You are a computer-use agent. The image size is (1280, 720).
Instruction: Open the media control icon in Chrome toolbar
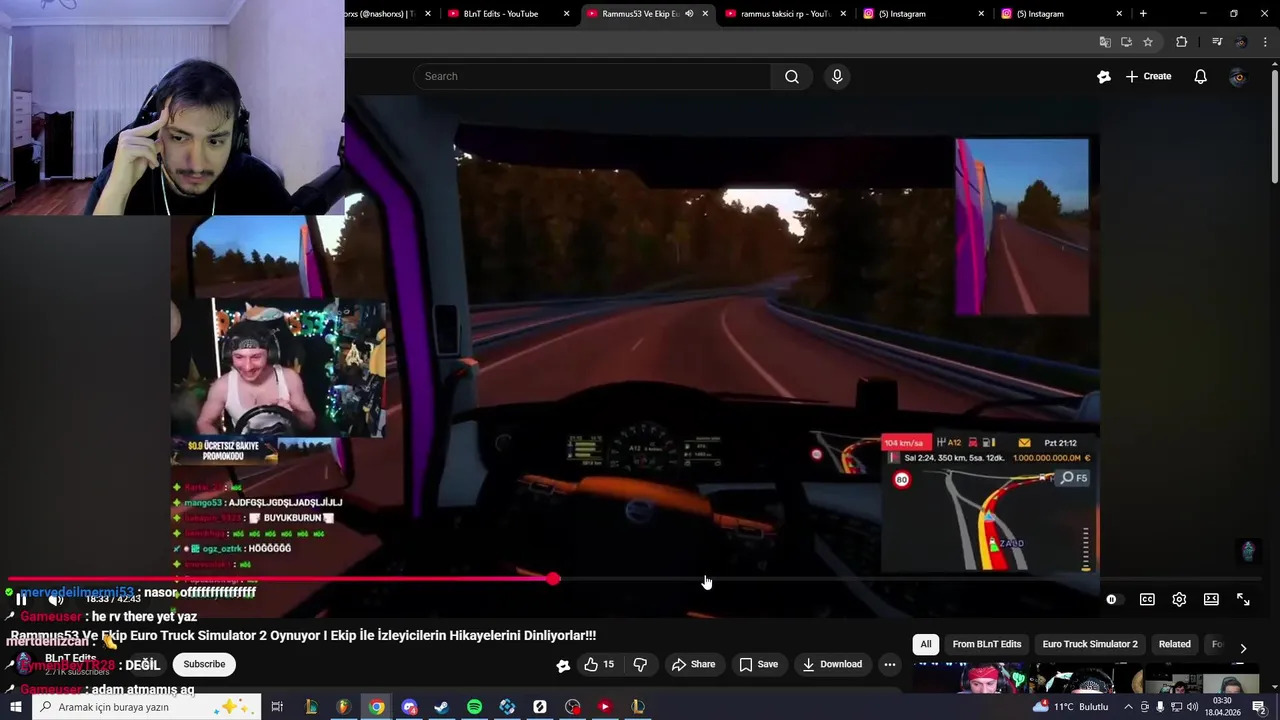point(1217,42)
